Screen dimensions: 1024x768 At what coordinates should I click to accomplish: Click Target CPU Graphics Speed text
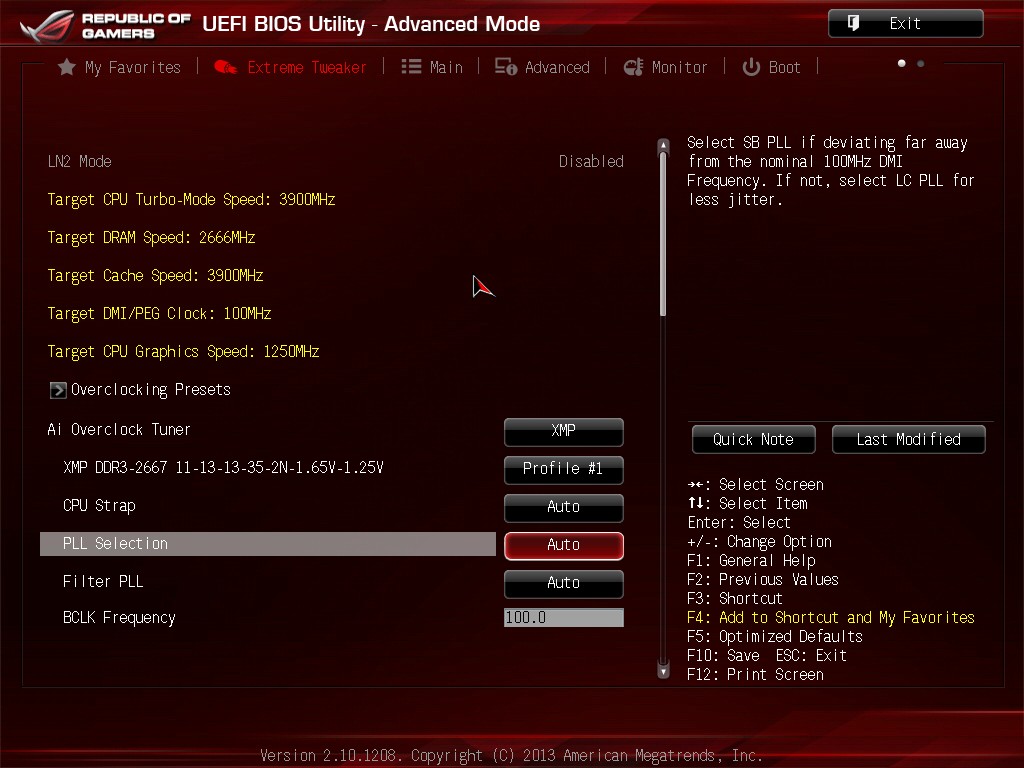click(x=184, y=352)
